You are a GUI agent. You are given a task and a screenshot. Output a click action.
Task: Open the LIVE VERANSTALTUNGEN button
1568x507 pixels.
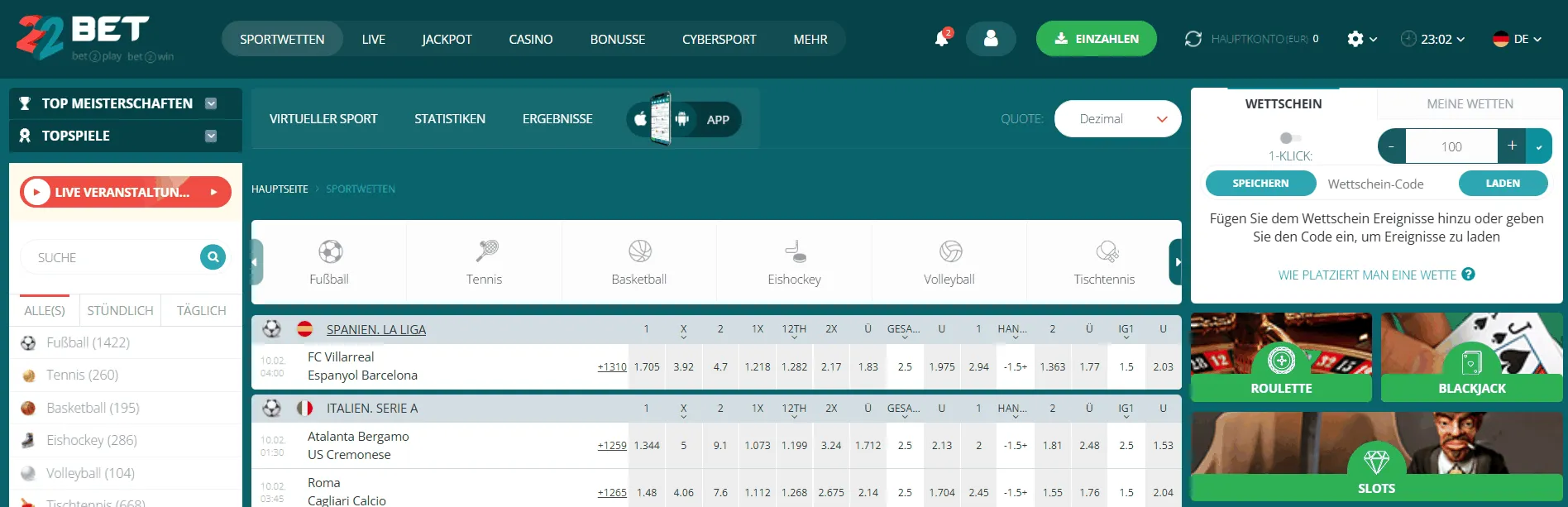point(126,192)
